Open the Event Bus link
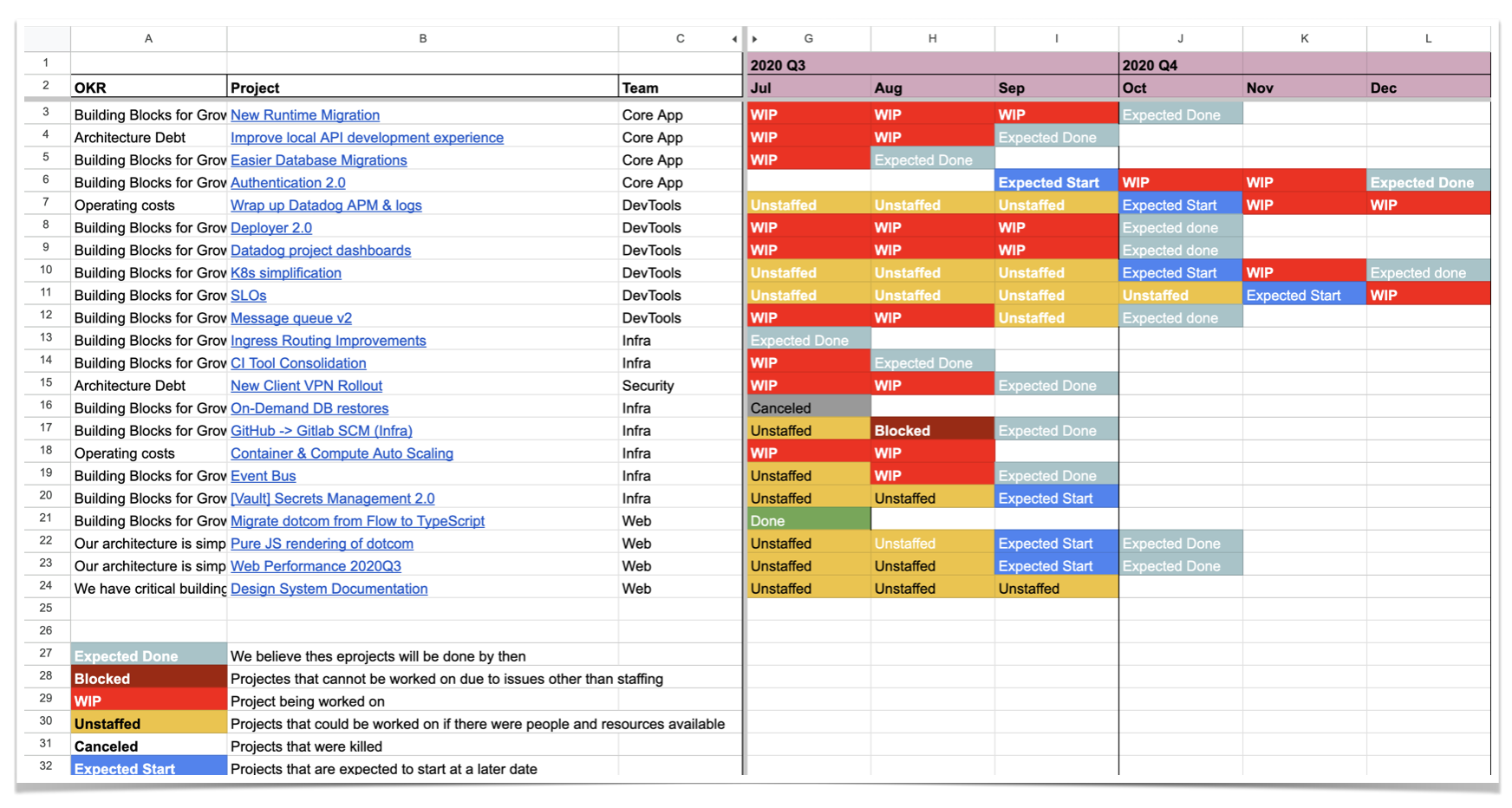This screenshot has height=808, width=1512. [263, 475]
